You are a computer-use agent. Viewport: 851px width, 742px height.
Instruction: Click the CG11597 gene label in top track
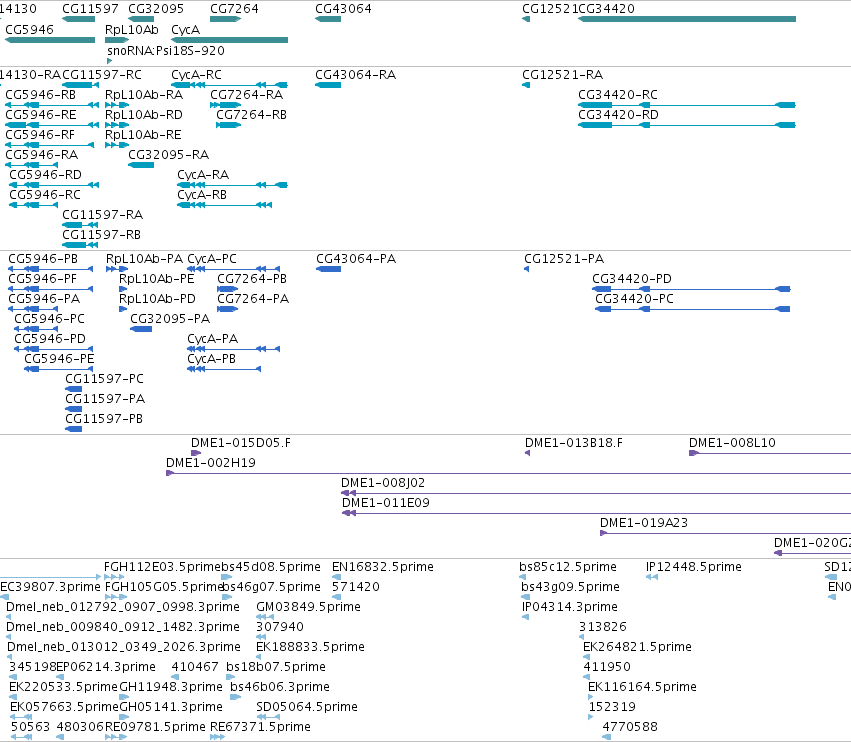pyautogui.click(x=90, y=9)
